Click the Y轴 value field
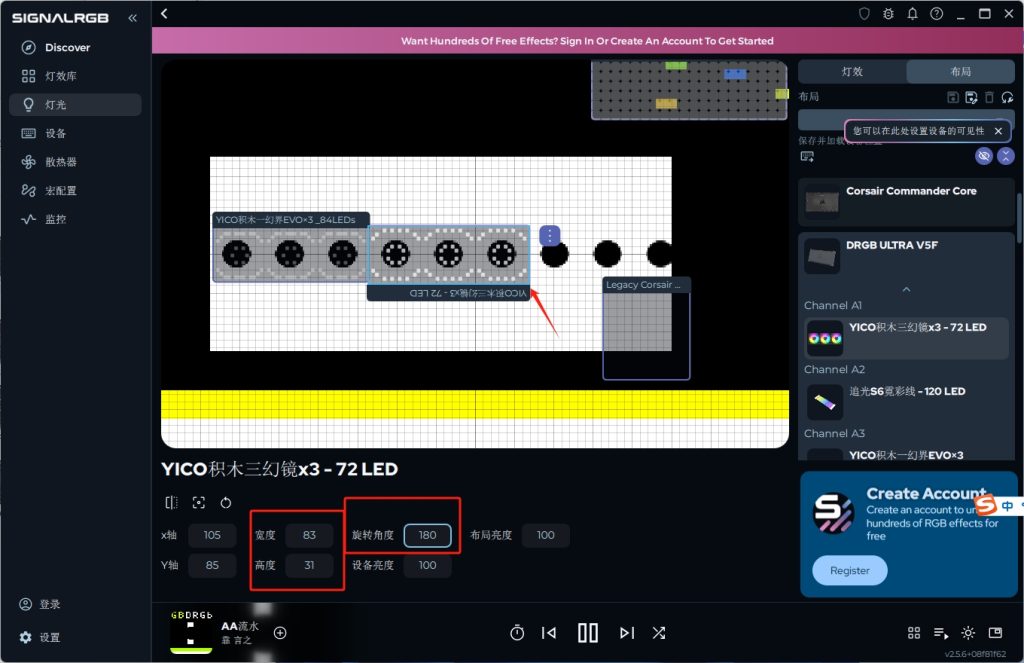The image size is (1024, 663). tap(212, 565)
